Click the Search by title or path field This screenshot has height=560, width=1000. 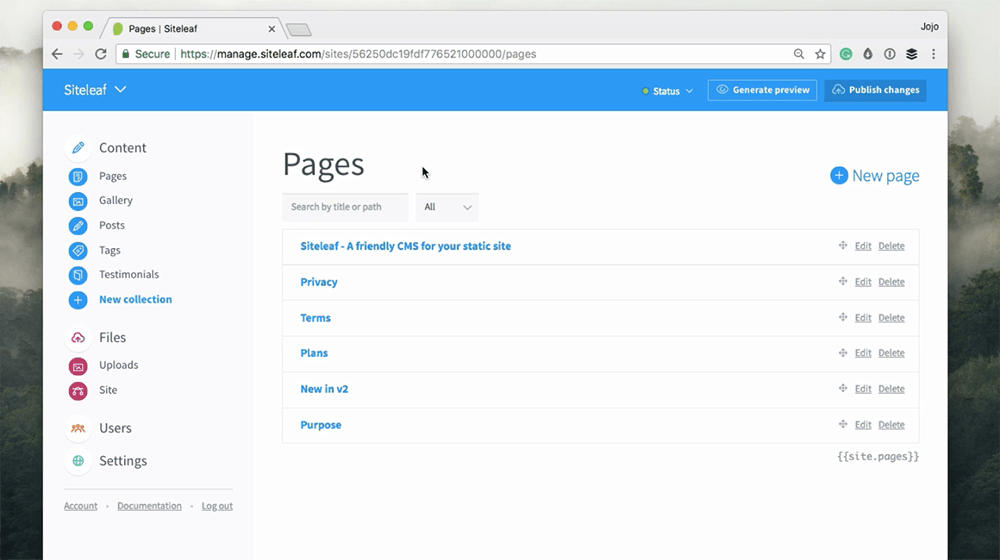pos(345,207)
